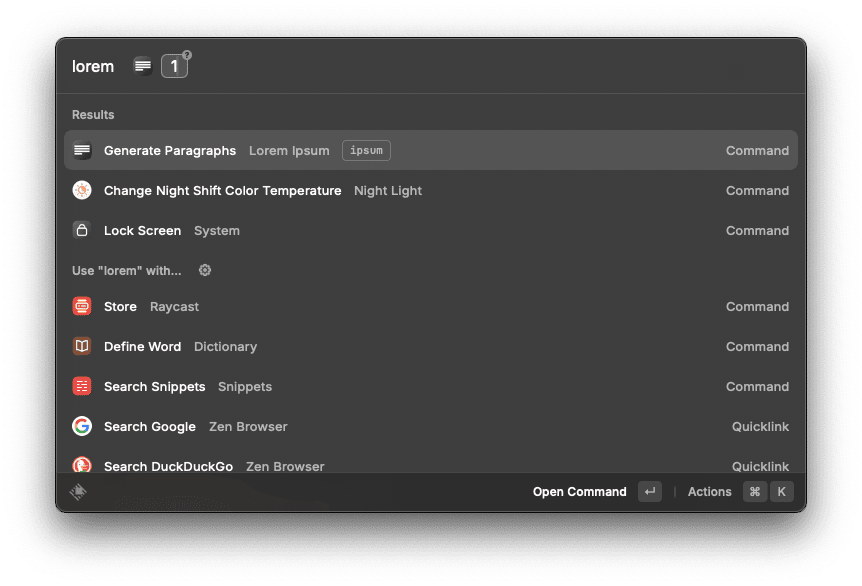Screen dimensions: 862x586
Task: Click 'Command' label on the Define Word row
Action: click(758, 346)
